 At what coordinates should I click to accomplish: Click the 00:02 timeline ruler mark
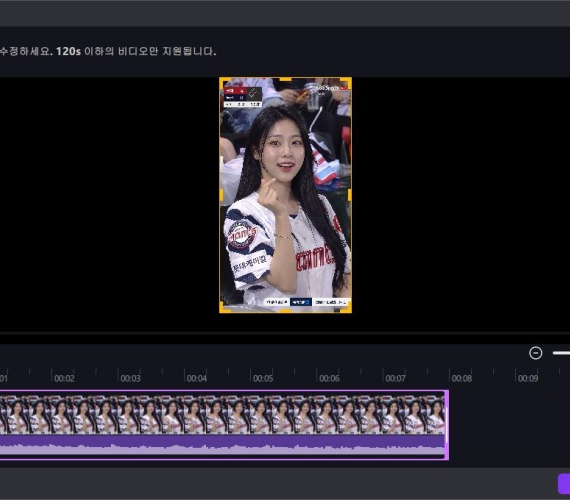pos(64,378)
